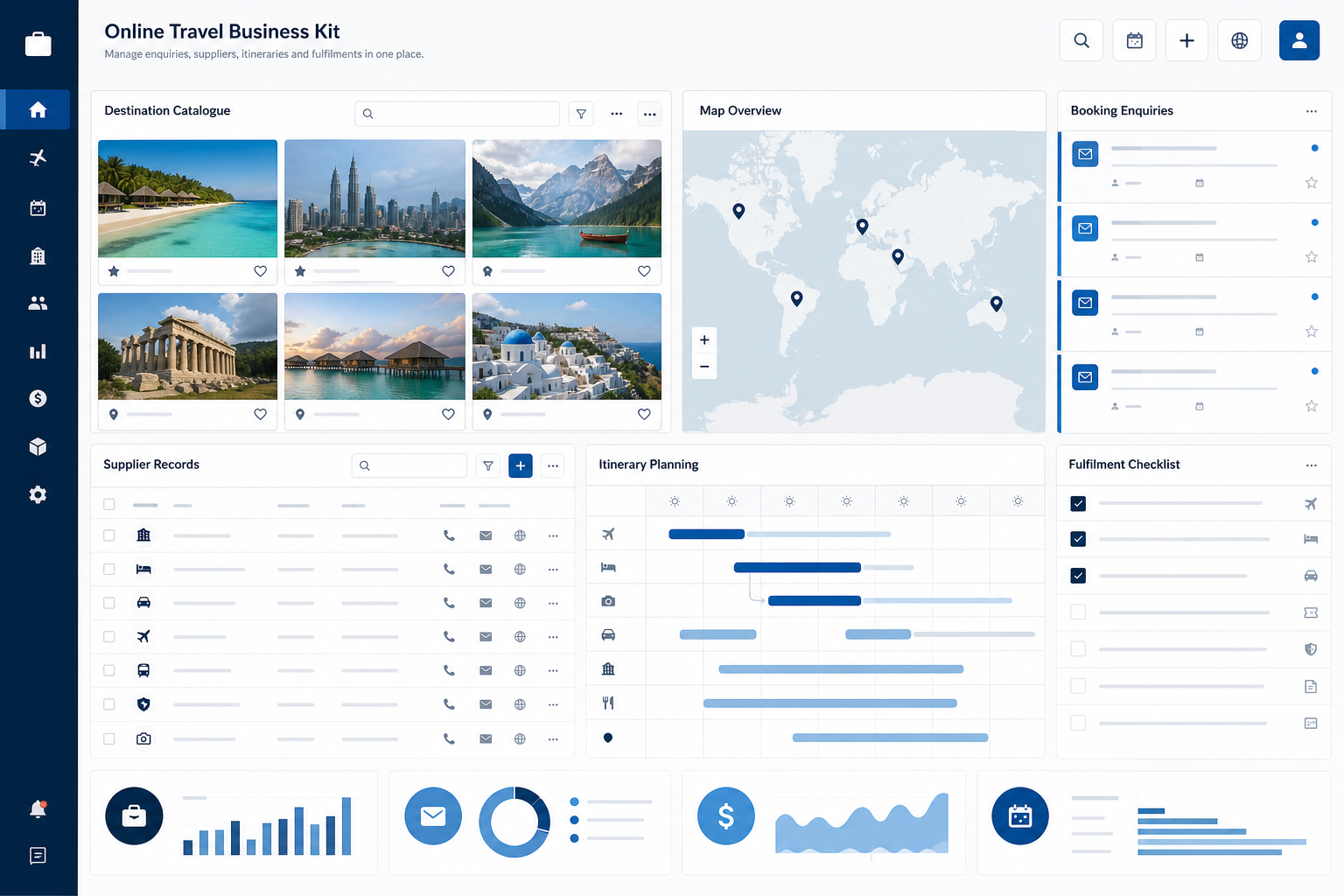Select the hotel row dark bar in Itinerary Planning
The width and height of the screenshot is (1344, 896).
pyautogui.click(x=797, y=567)
